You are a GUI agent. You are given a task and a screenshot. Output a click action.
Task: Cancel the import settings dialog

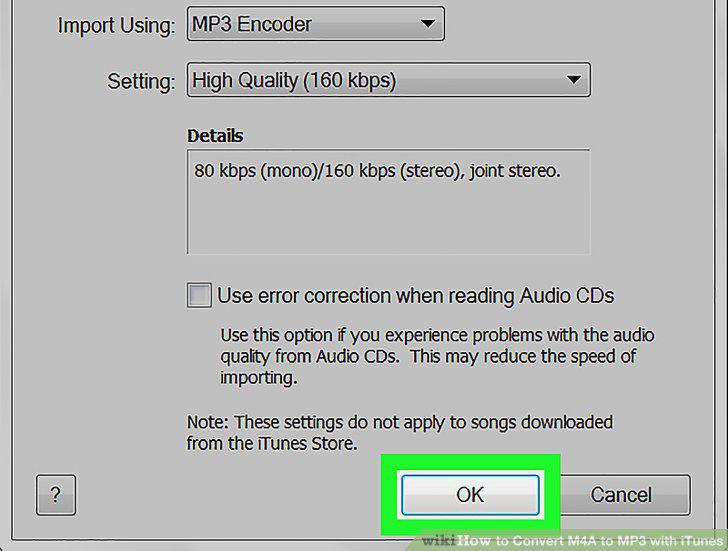coord(621,495)
